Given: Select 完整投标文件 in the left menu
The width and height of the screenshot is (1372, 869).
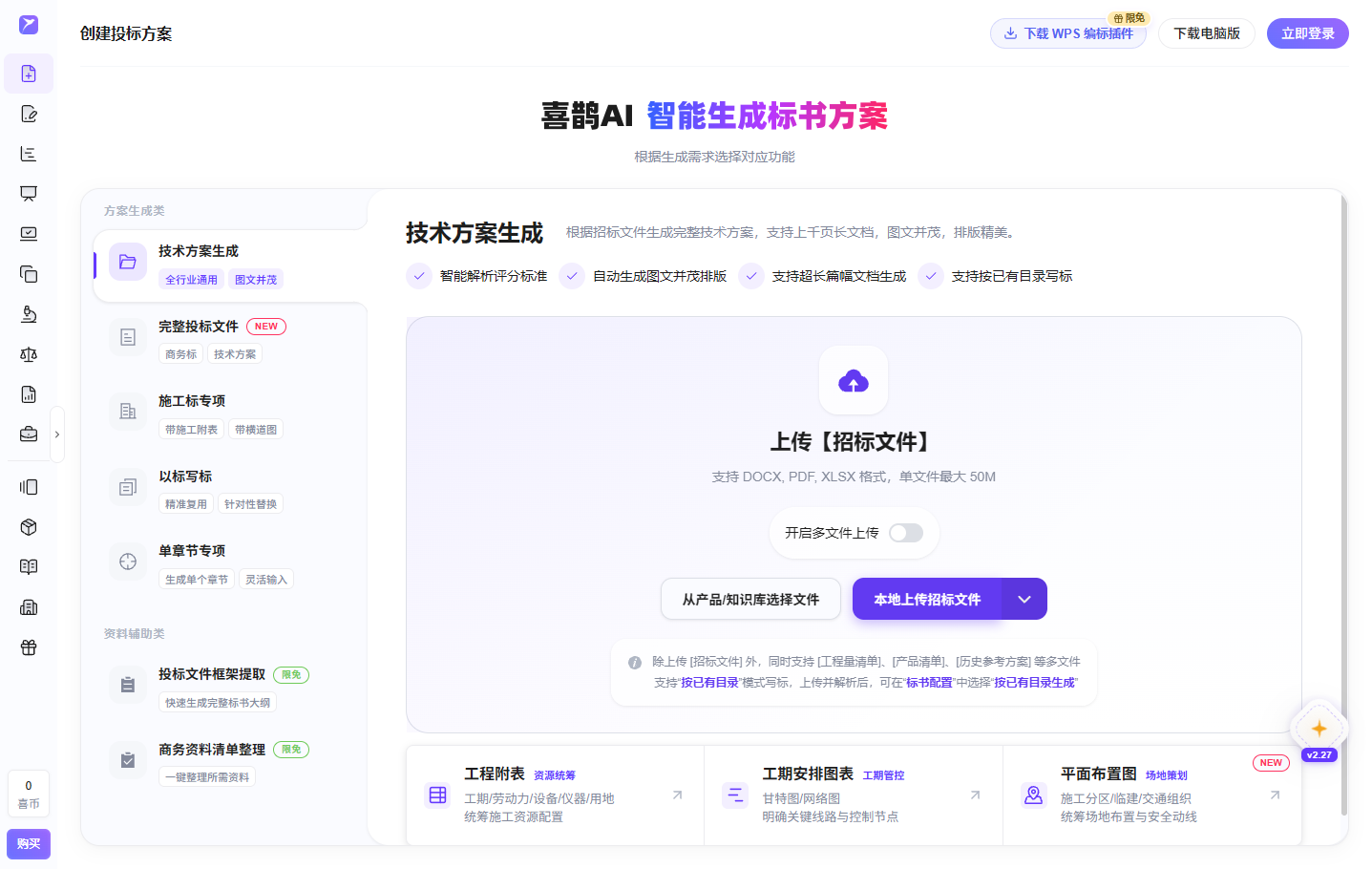Looking at the screenshot, I should tap(230, 340).
